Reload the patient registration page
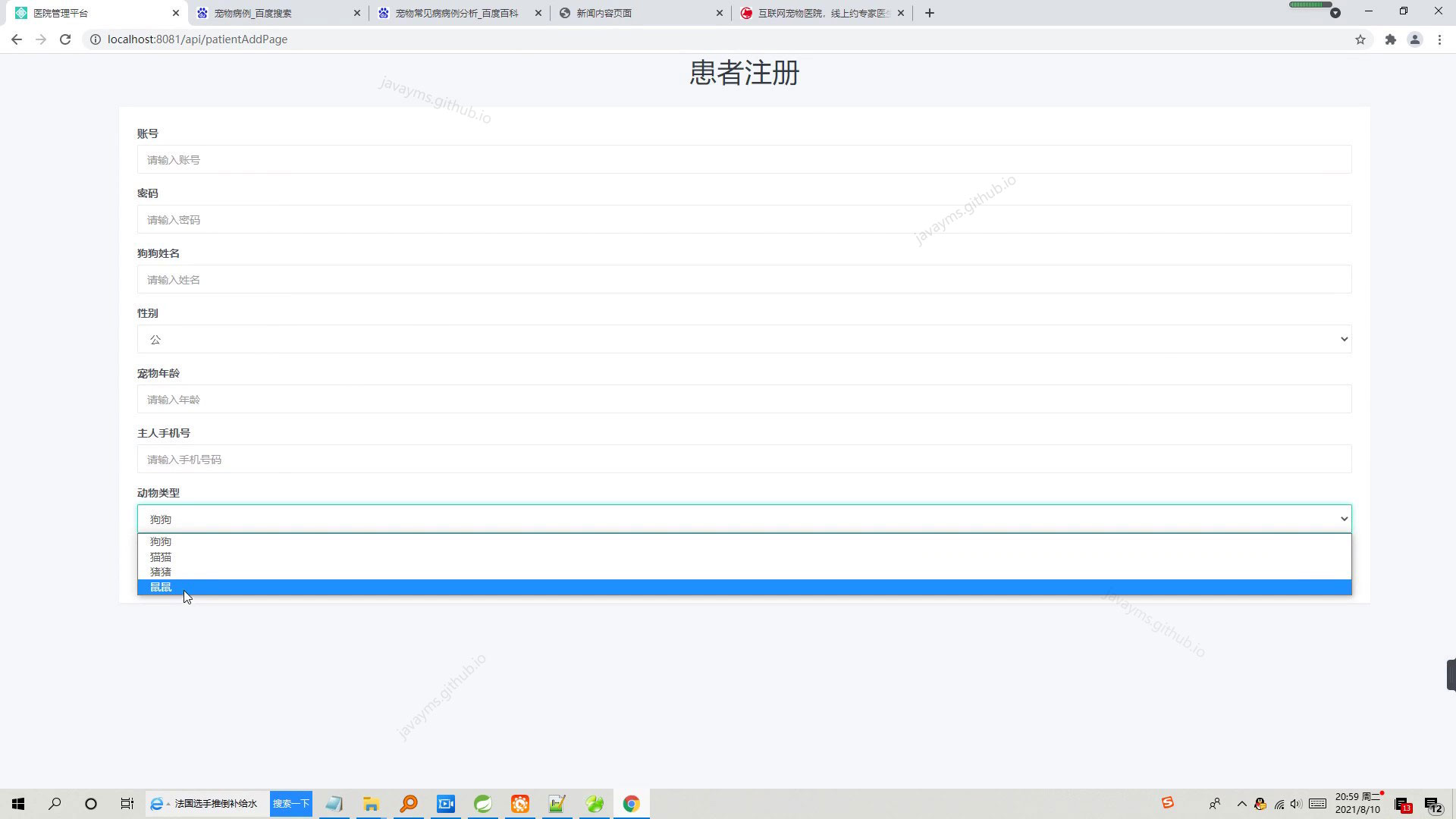 65,39
